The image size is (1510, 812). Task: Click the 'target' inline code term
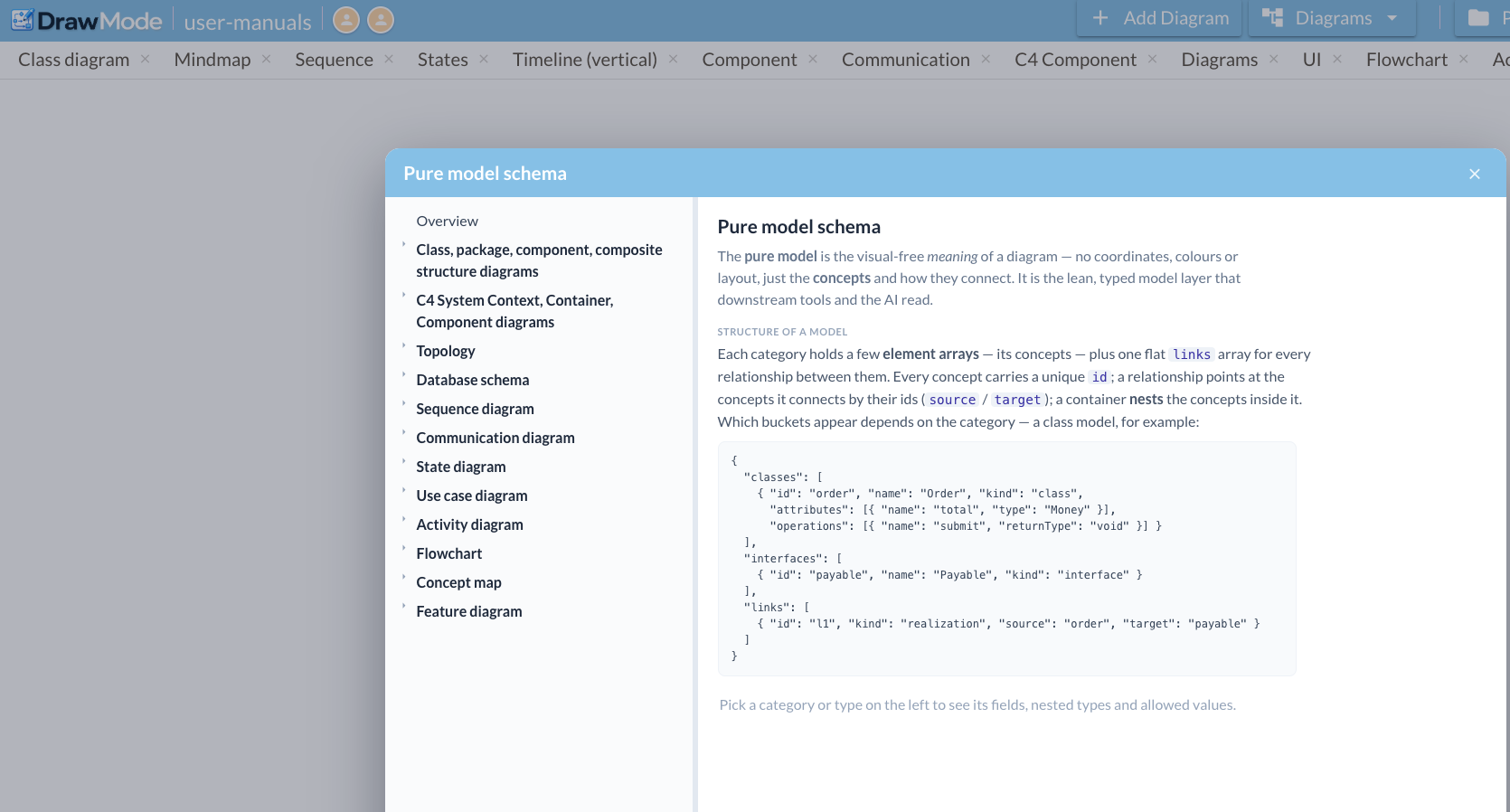pos(1017,400)
